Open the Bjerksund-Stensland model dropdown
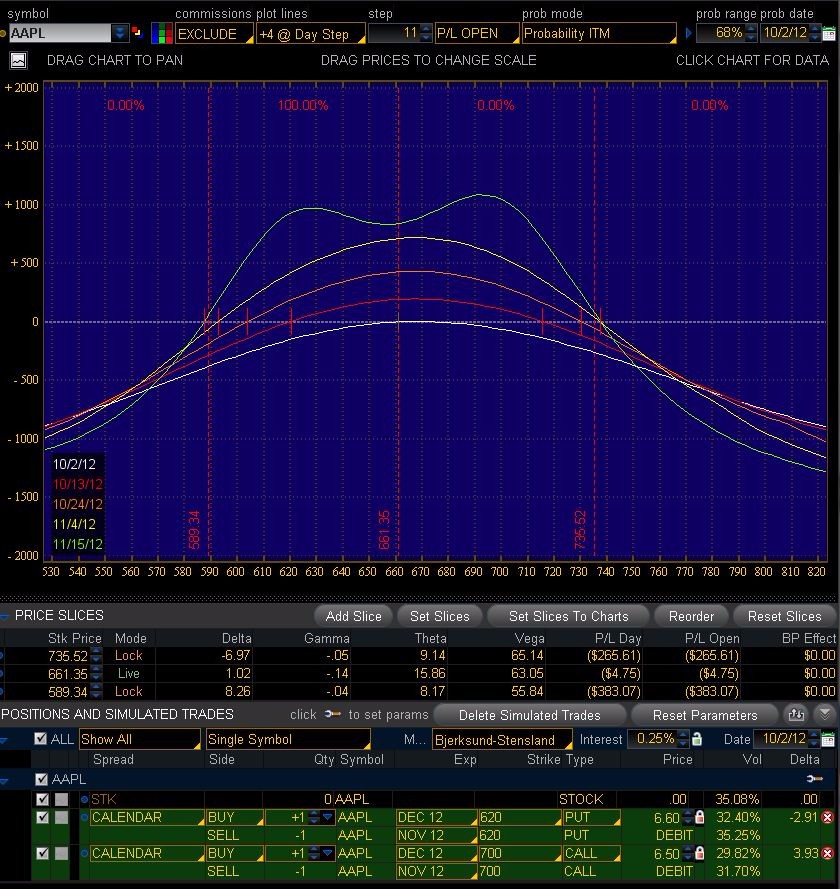The width and height of the screenshot is (840, 889). tap(502, 739)
